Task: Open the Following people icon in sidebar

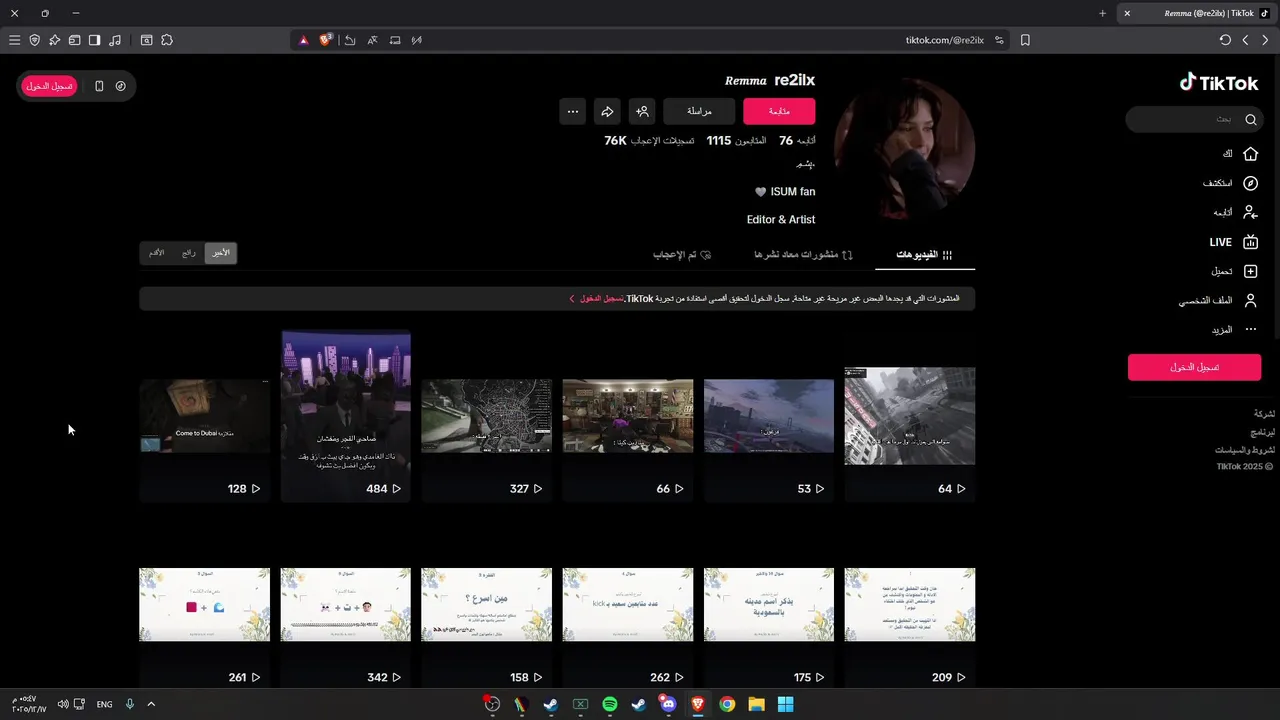Action: [x=1250, y=212]
